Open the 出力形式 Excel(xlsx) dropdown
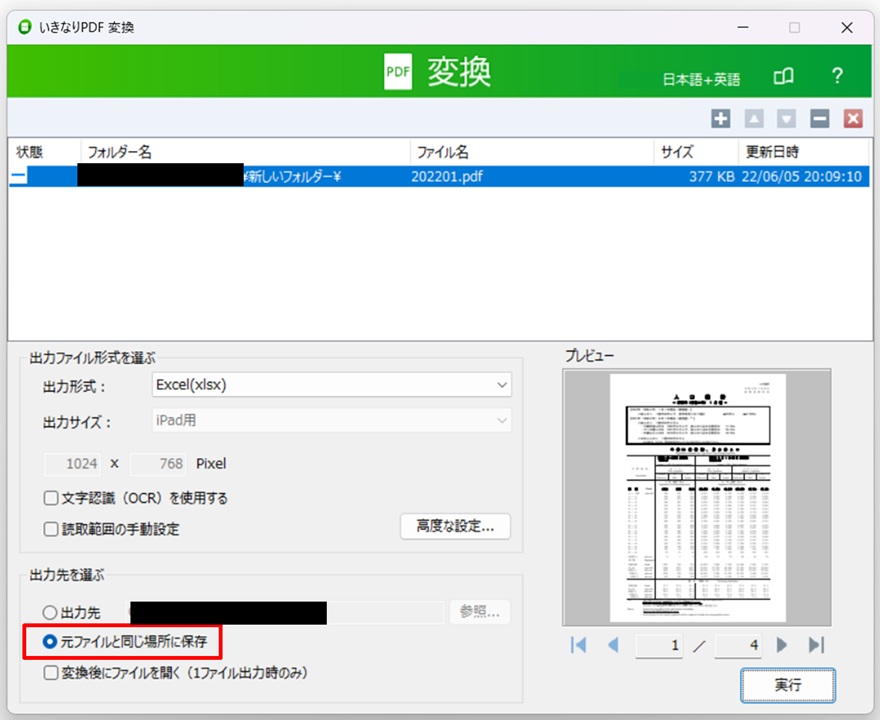The width and height of the screenshot is (880, 720). pos(331,384)
